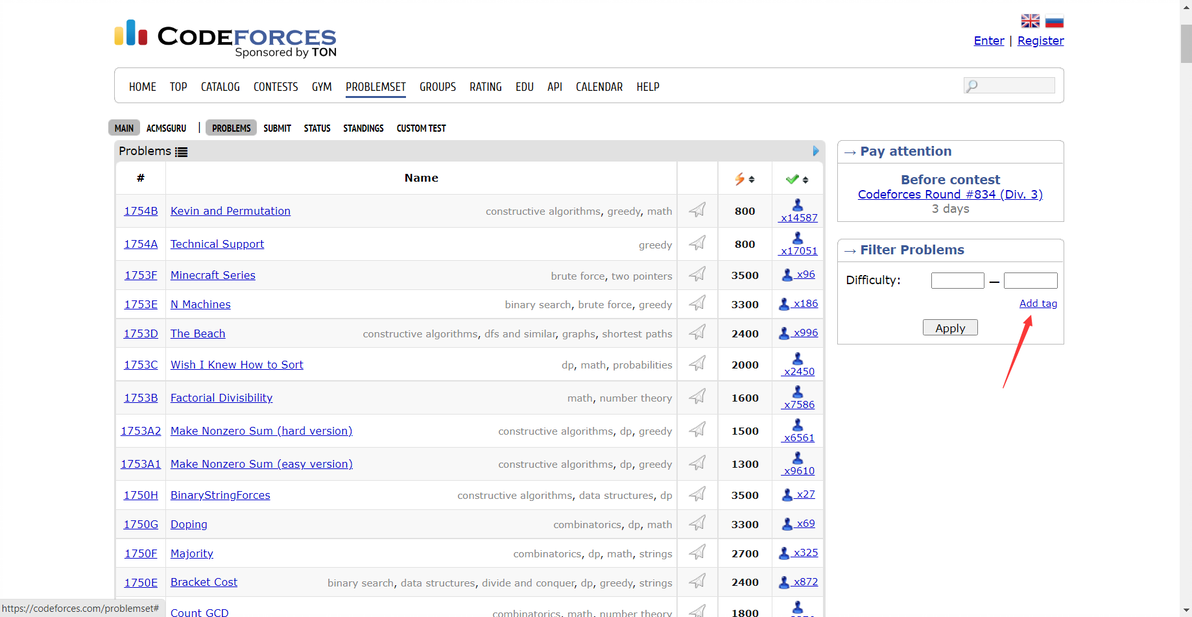
Task: Click the blue arrow in the Problems header
Action: point(816,151)
